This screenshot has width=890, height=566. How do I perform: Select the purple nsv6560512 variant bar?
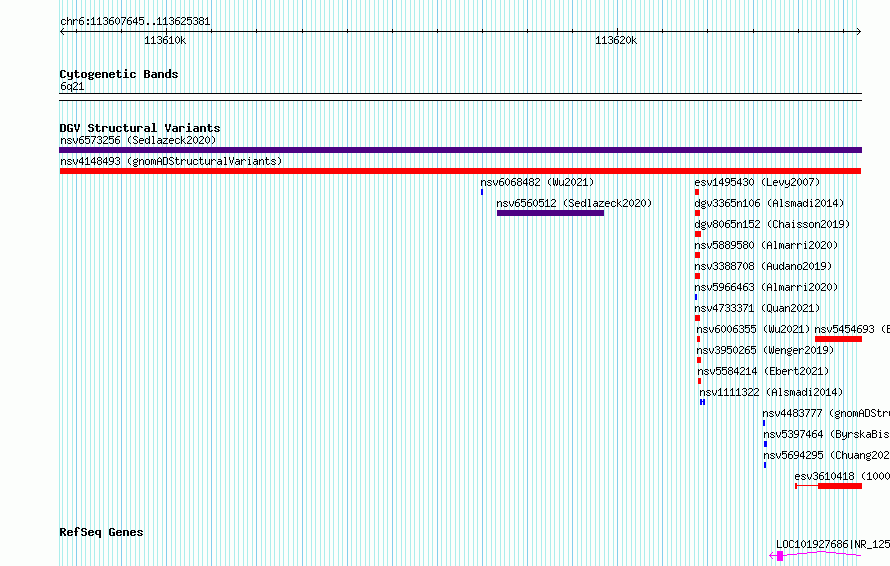pos(550,213)
